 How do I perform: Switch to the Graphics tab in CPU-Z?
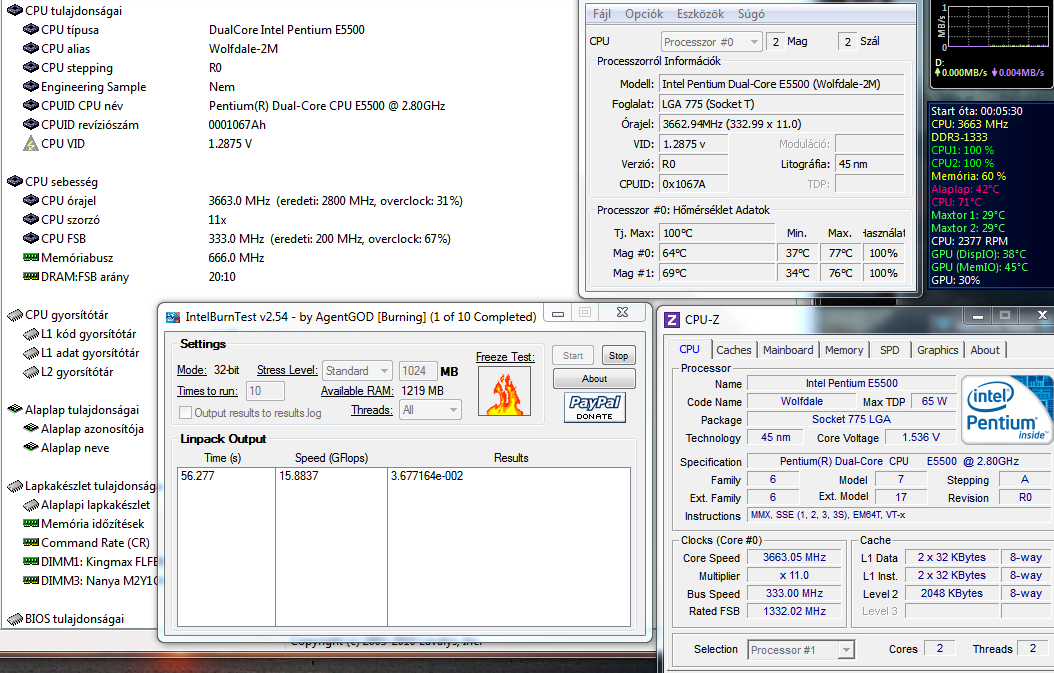point(937,350)
